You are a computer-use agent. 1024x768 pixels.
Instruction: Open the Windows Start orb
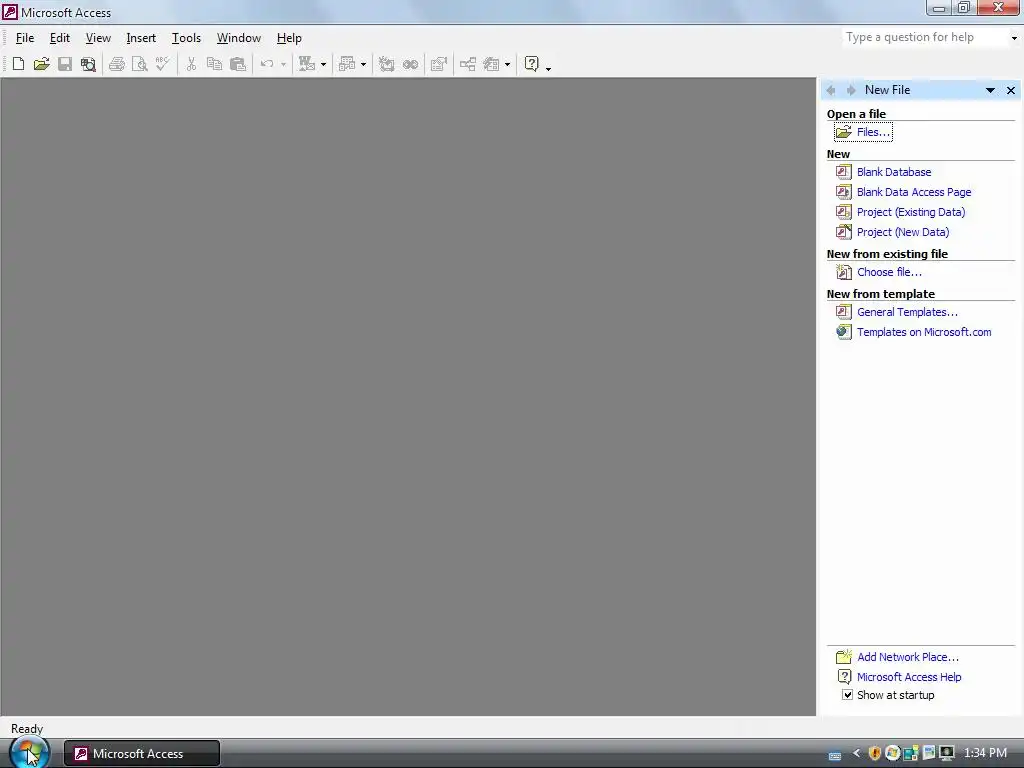tap(29, 752)
